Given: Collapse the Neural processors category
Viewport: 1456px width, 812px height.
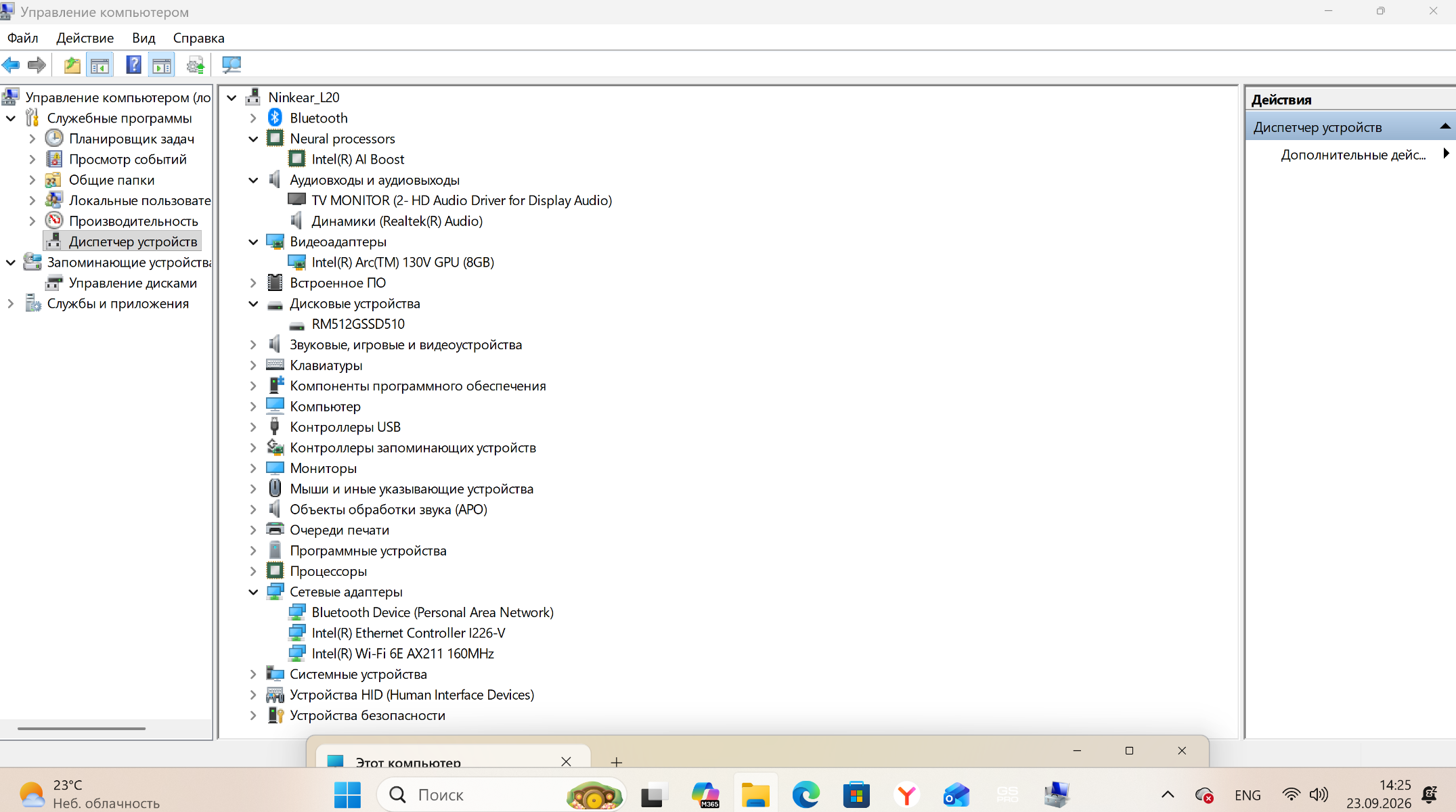Looking at the screenshot, I should [x=253, y=139].
